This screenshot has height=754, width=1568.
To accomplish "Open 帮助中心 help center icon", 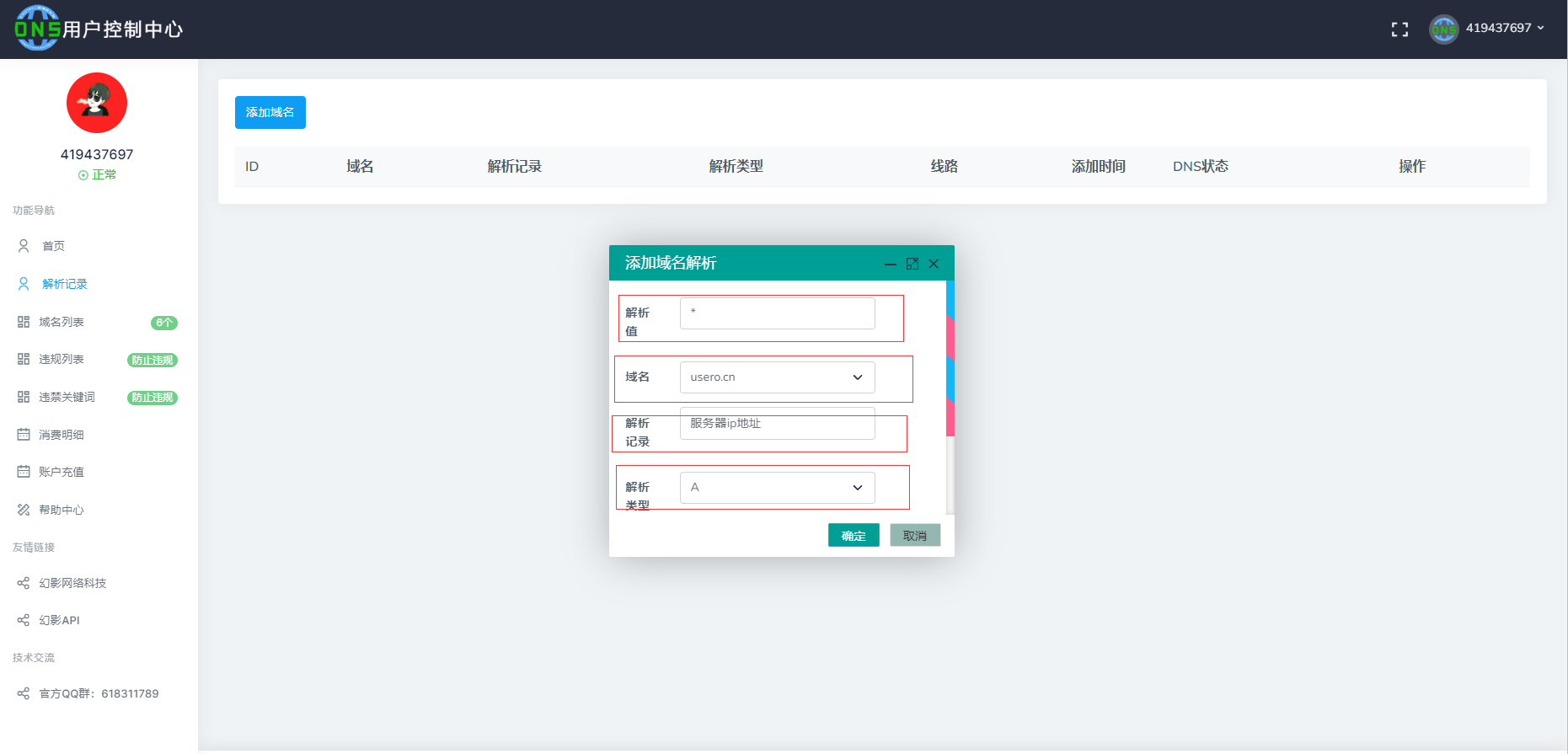I will click(24, 510).
